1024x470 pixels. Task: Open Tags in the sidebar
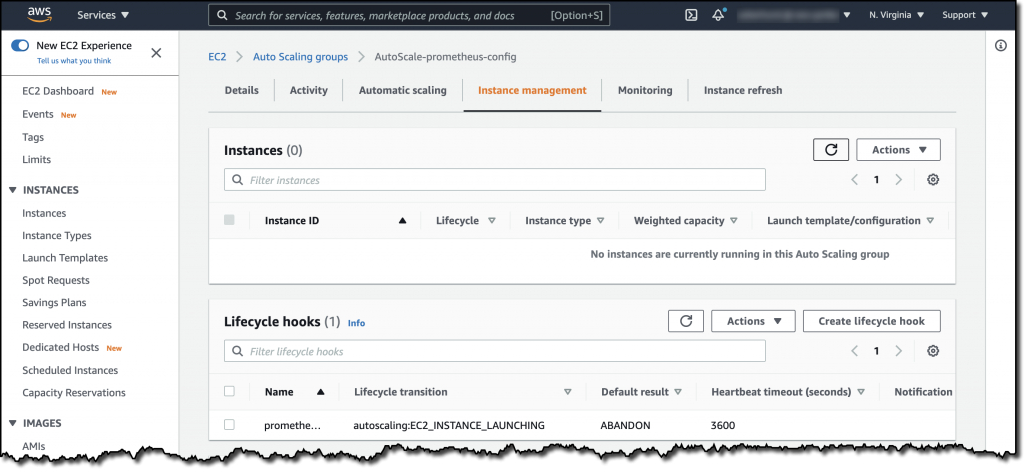coord(33,137)
